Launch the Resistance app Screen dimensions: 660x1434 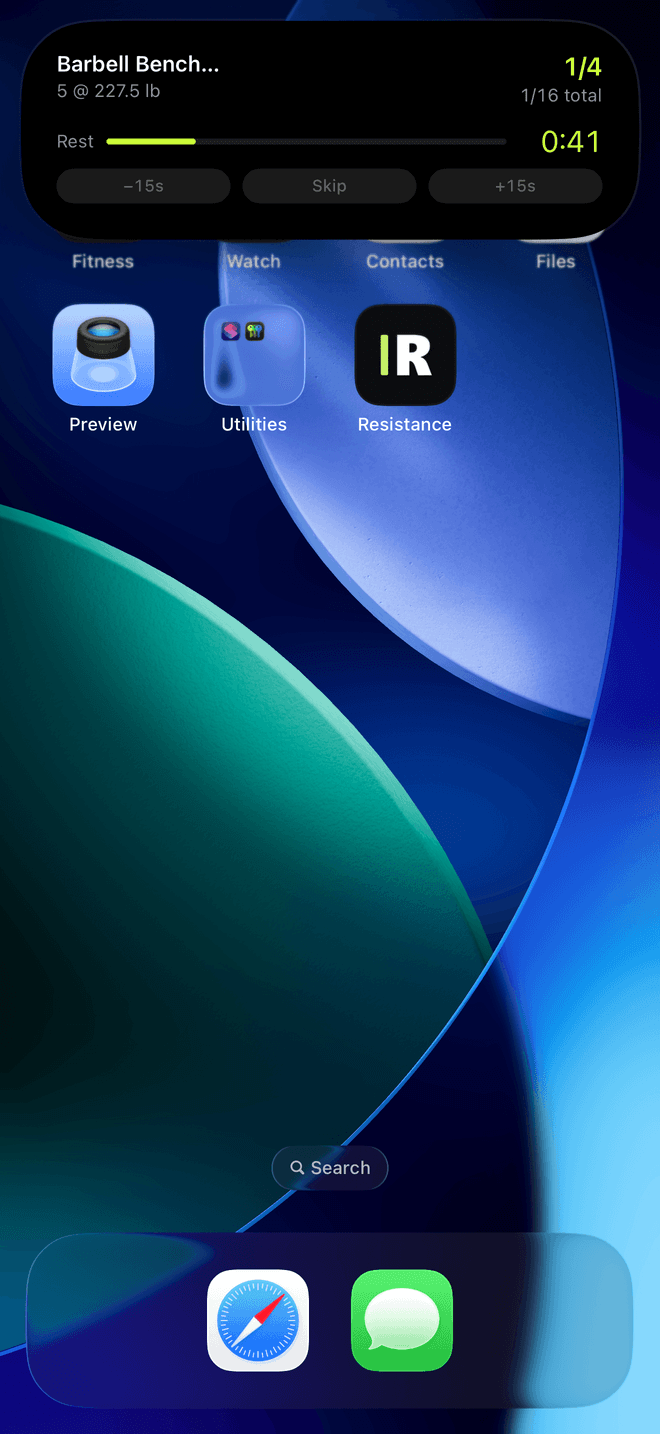point(405,355)
